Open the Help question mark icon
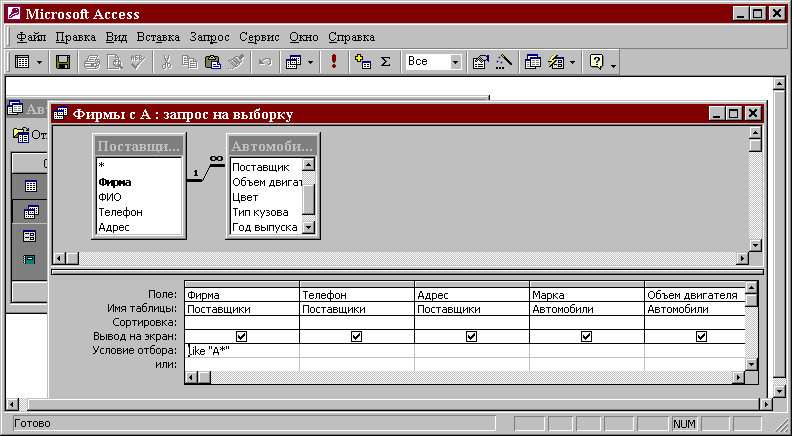 tap(597, 62)
